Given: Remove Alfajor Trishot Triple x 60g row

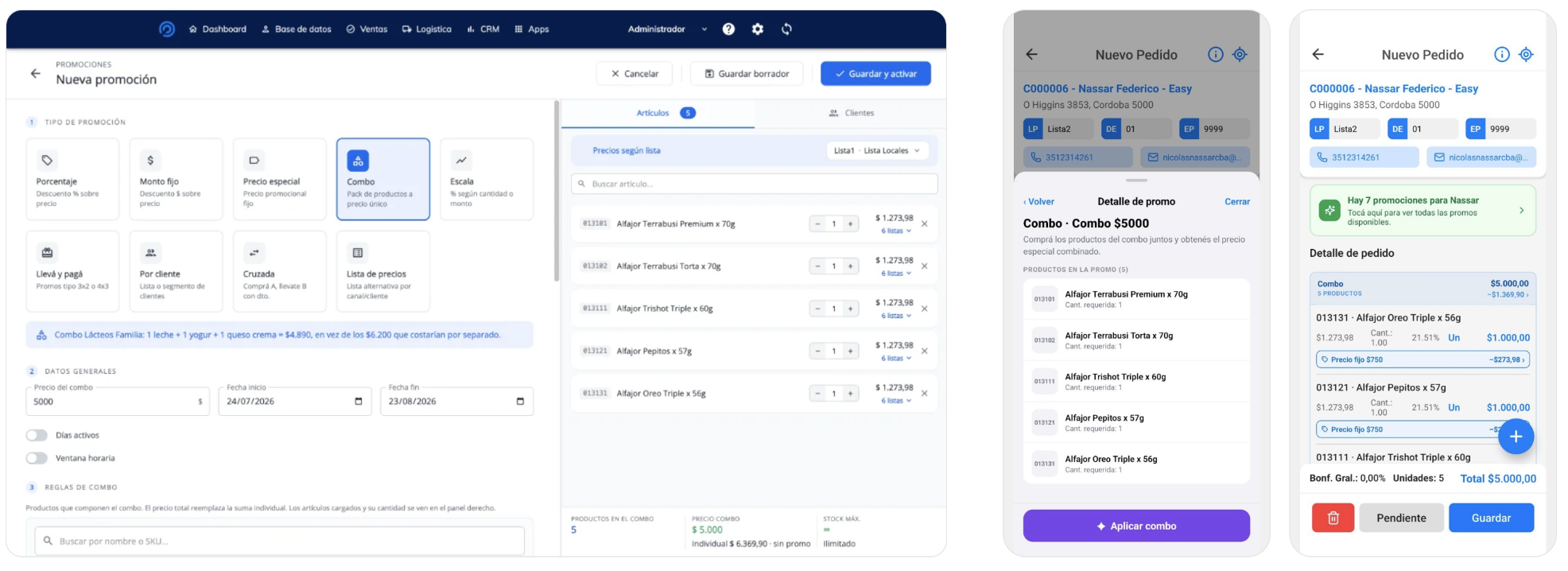Looking at the screenshot, I should 924,309.
